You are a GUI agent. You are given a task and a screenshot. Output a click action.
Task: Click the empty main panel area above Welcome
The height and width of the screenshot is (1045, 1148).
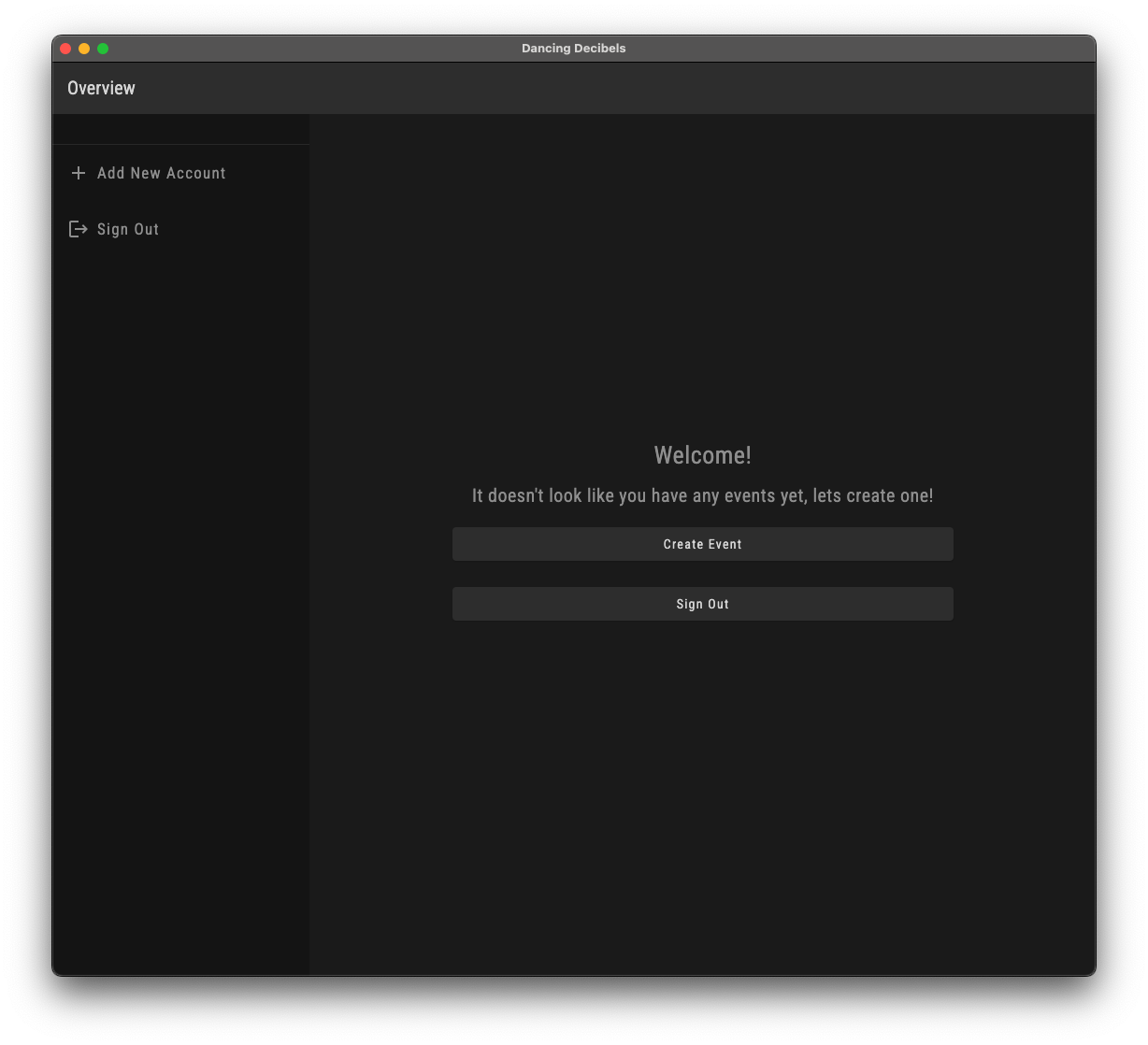[702, 280]
